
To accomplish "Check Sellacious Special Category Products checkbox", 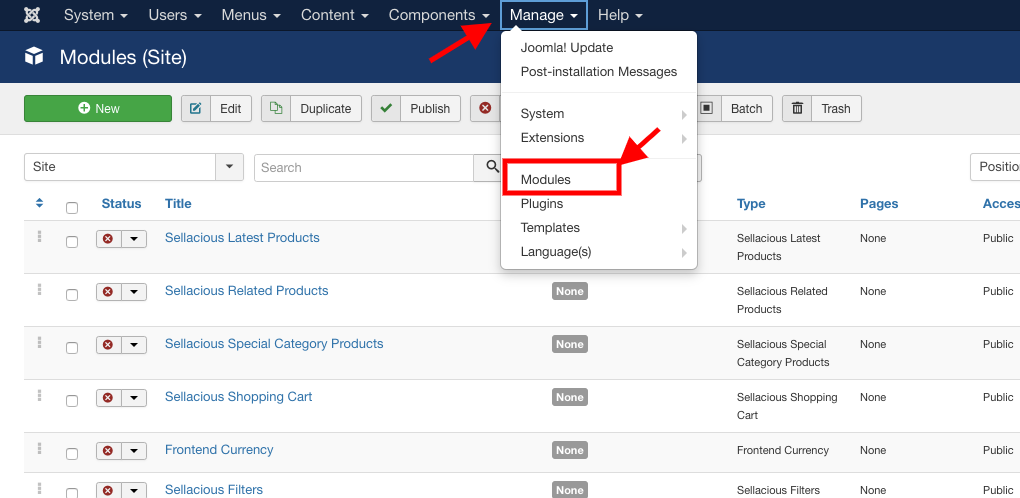I will (72, 348).
